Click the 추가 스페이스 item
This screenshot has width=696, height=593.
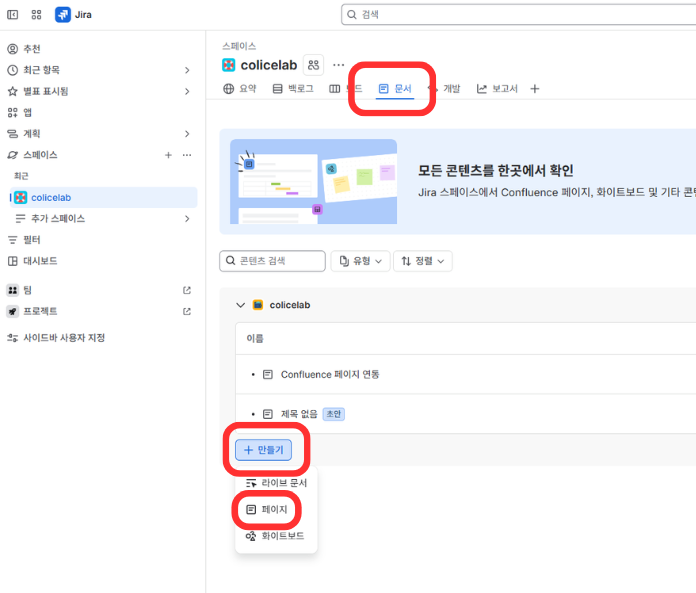[x=58, y=218]
